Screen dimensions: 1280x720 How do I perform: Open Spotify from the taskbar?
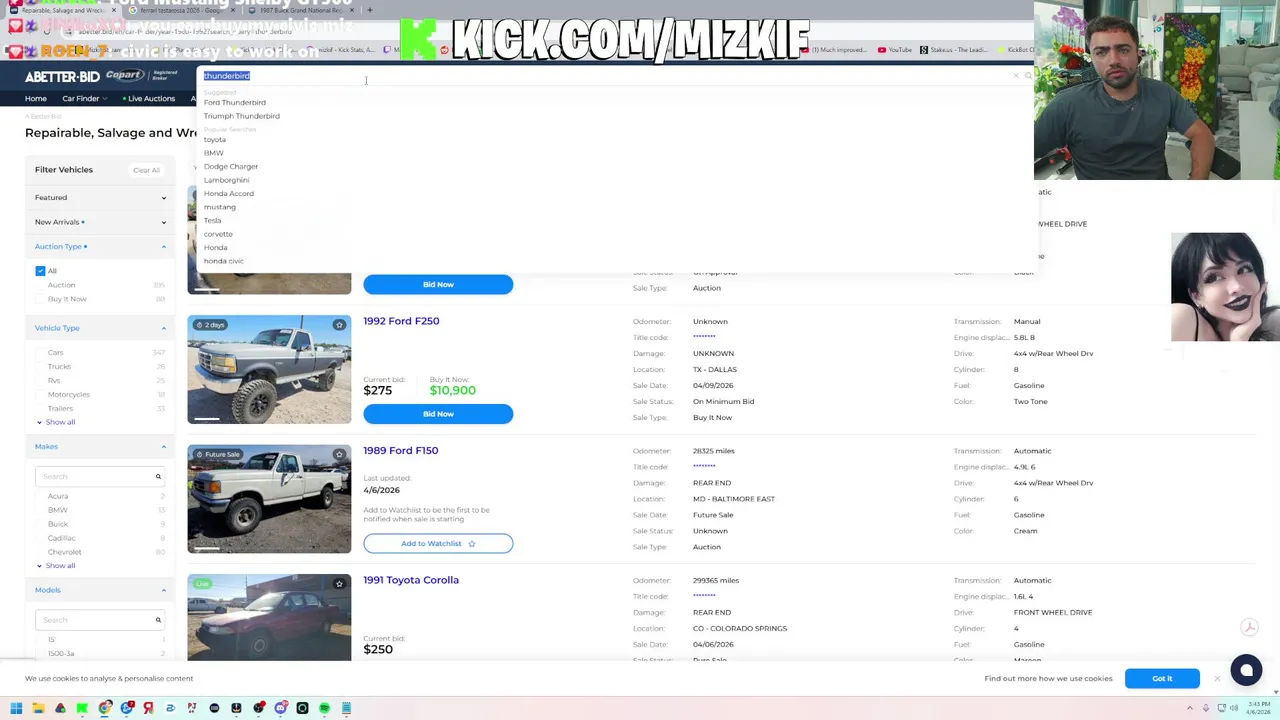[x=324, y=708]
